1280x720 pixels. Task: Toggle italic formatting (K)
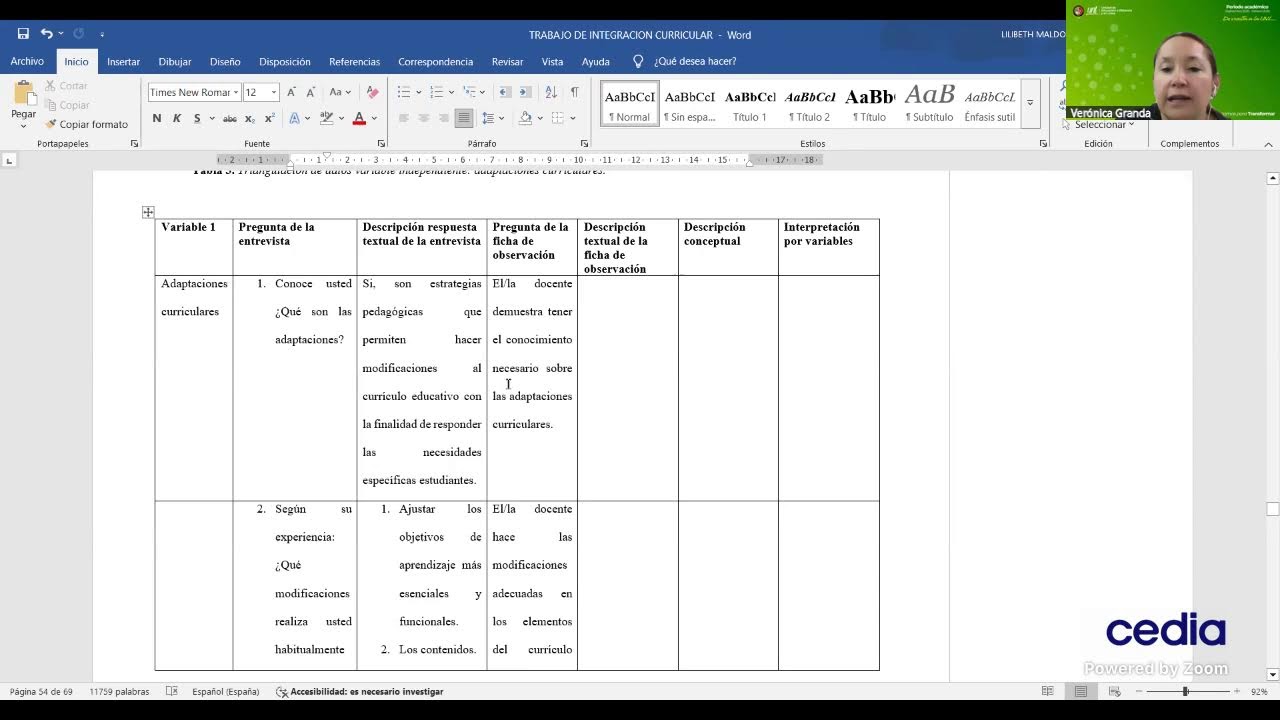(177, 118)
